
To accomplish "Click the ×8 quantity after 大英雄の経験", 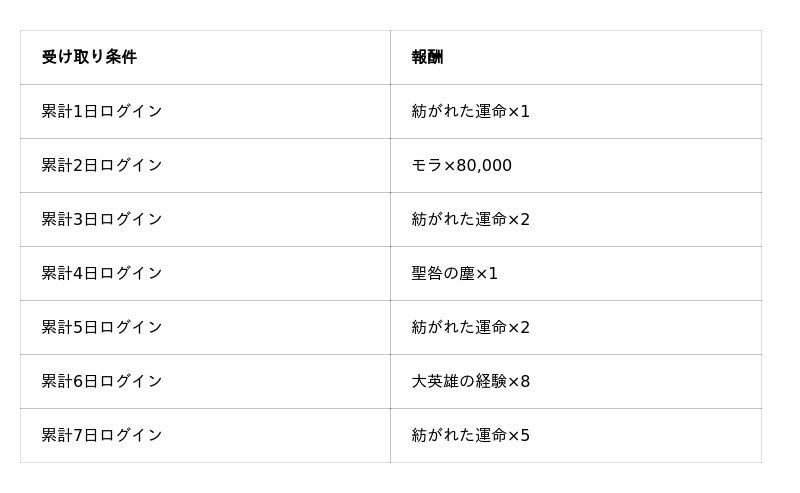I will (519, 381).
